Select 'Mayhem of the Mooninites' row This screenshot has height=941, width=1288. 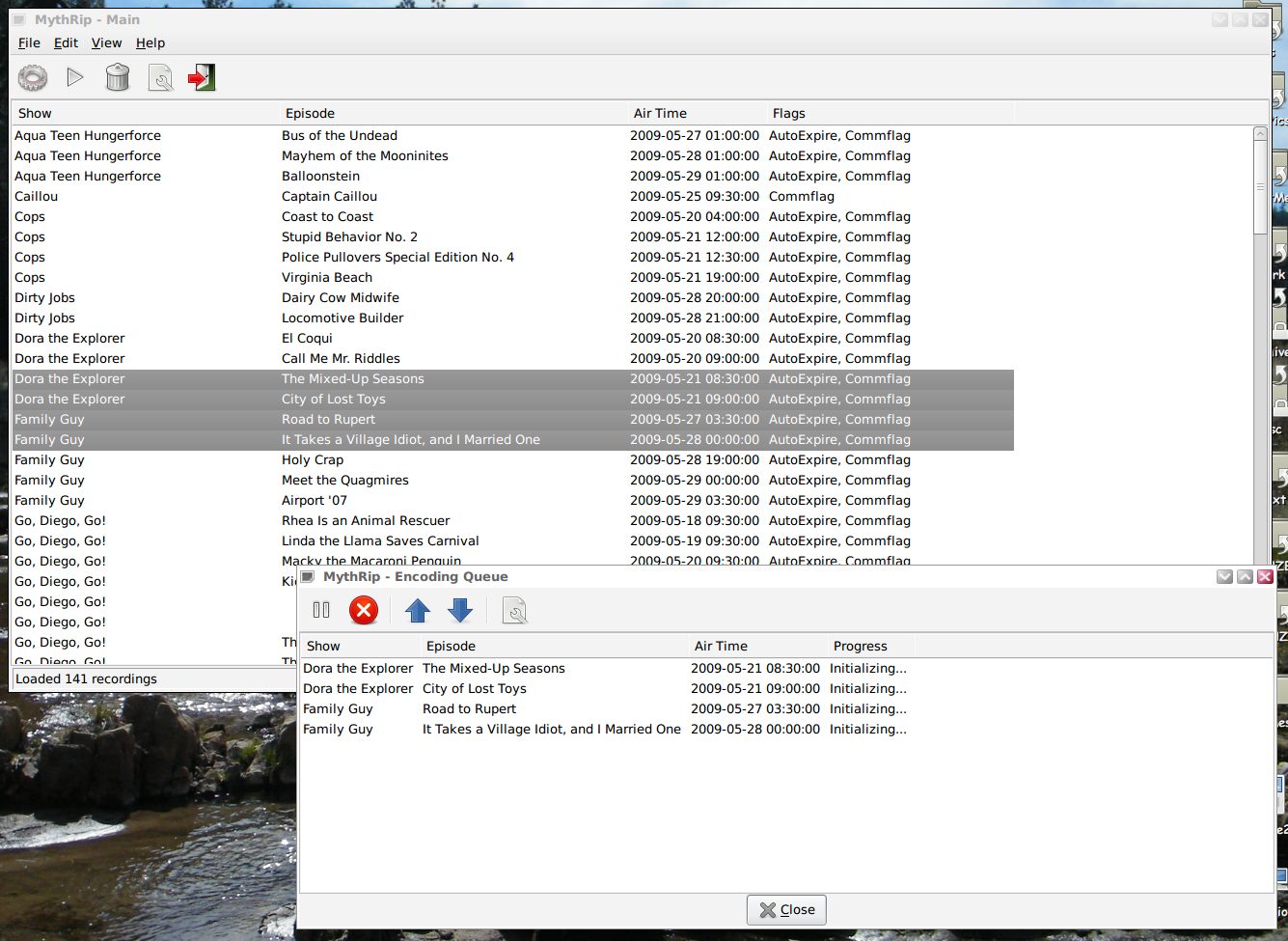point(512,155)
